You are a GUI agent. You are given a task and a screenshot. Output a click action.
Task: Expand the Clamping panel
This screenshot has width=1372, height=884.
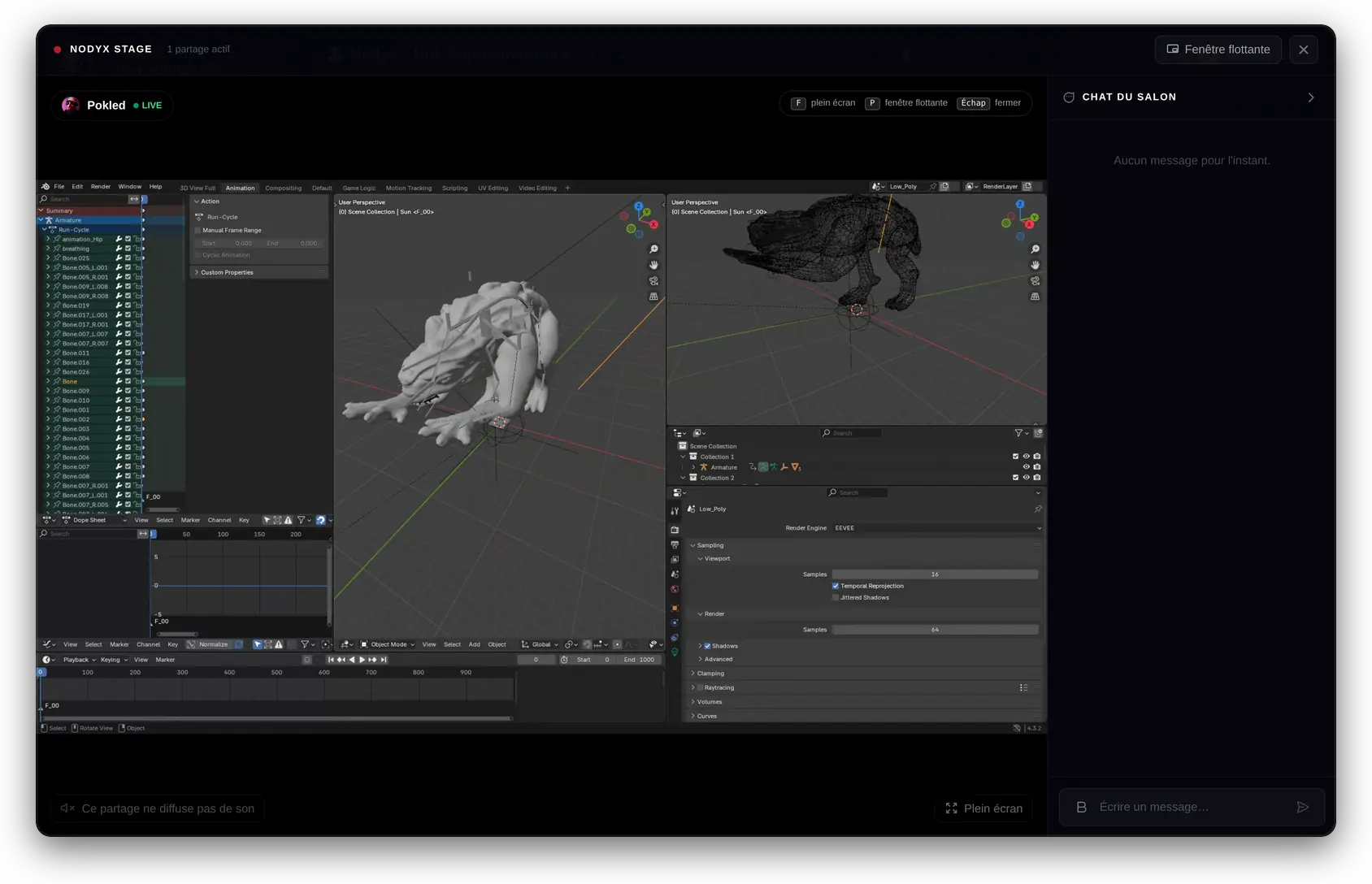[710, 674]
